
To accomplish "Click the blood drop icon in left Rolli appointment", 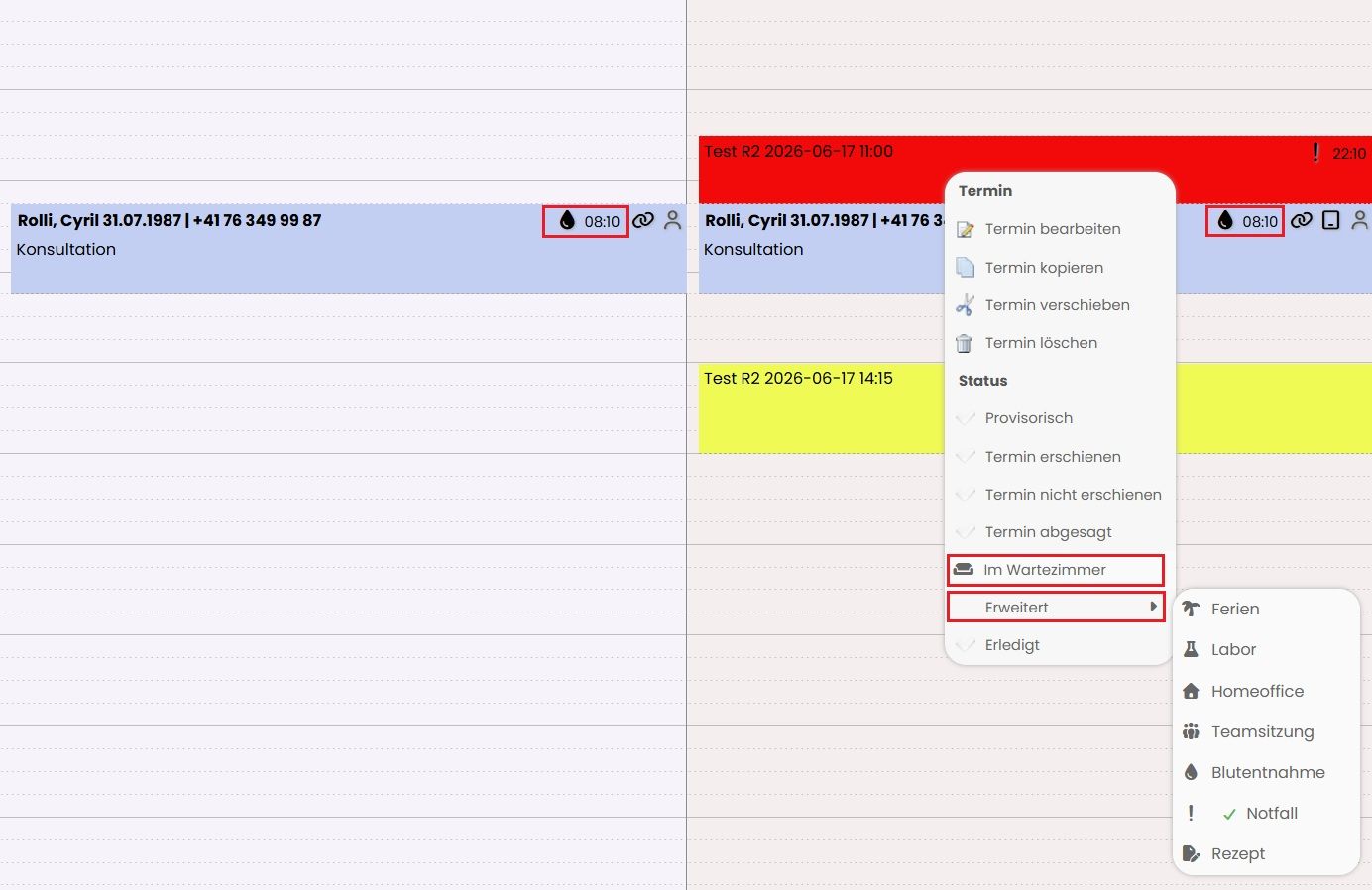I will click(x=567, y=220).
